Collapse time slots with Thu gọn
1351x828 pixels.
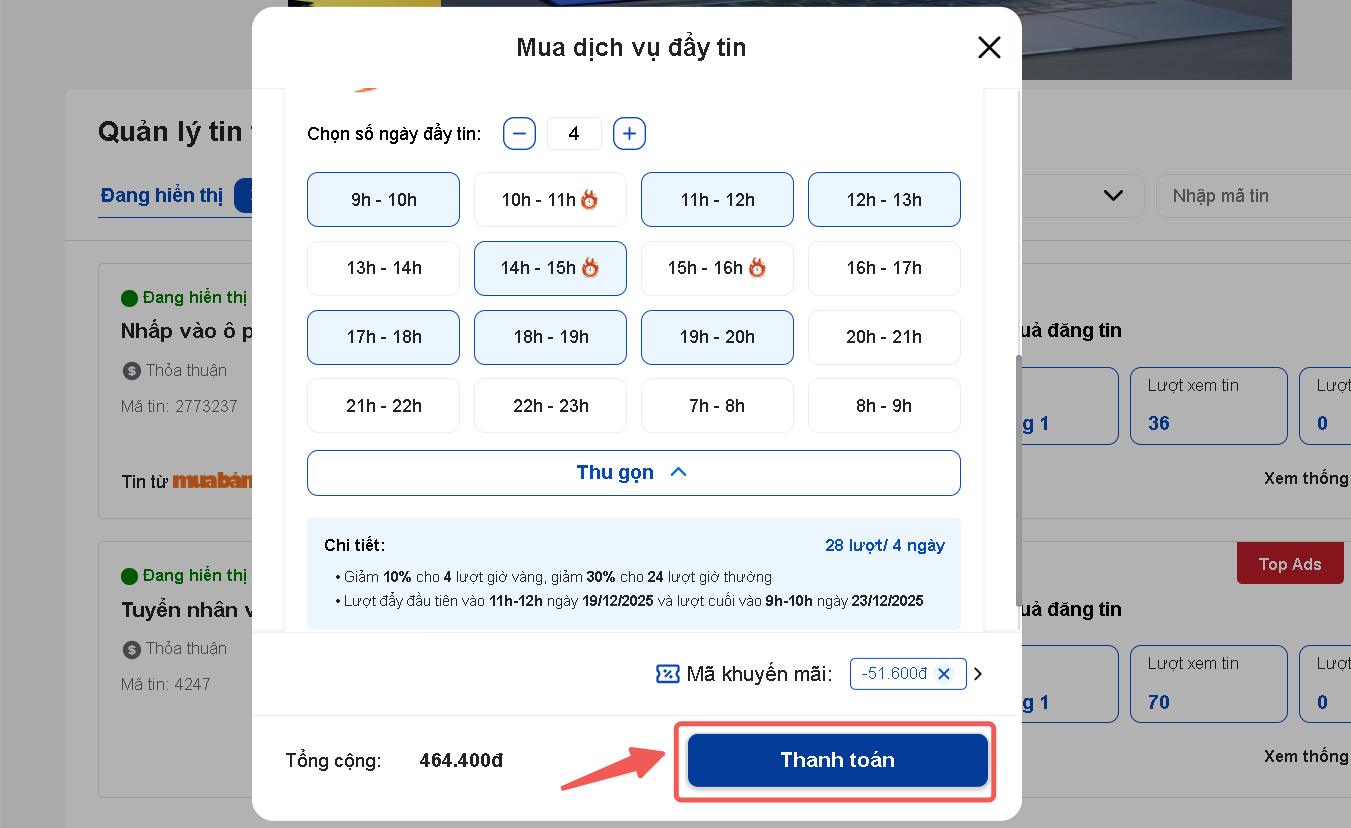(x=633, y=473)
